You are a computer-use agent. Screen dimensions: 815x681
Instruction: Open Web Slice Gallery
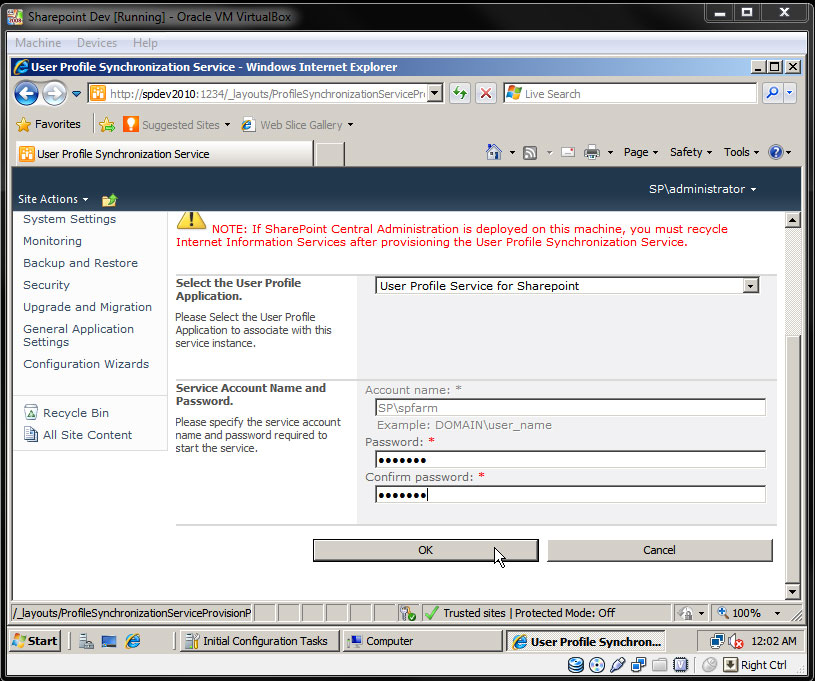click(297, 125)
